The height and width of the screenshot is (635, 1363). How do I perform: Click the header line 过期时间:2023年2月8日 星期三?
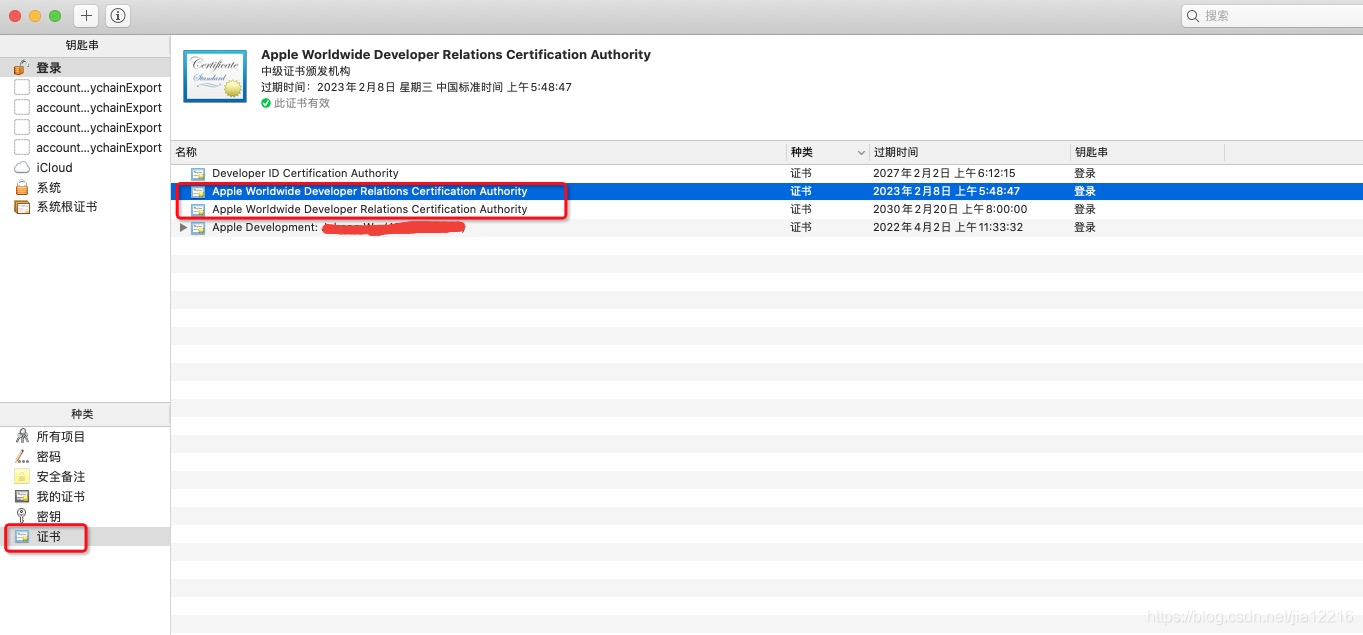416,87
